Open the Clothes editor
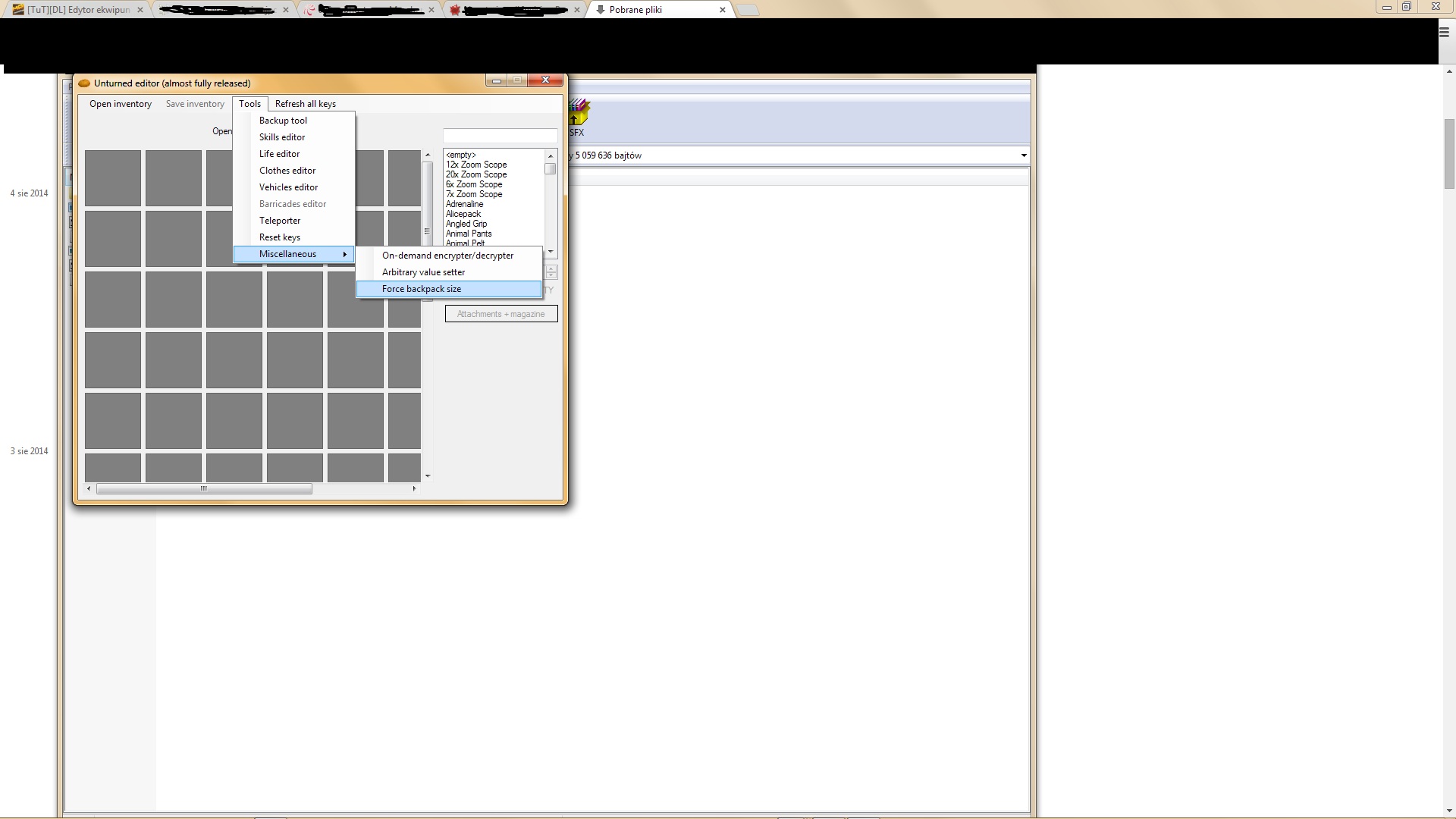The width and height of the screenshot is (1456, 819). 294,171
